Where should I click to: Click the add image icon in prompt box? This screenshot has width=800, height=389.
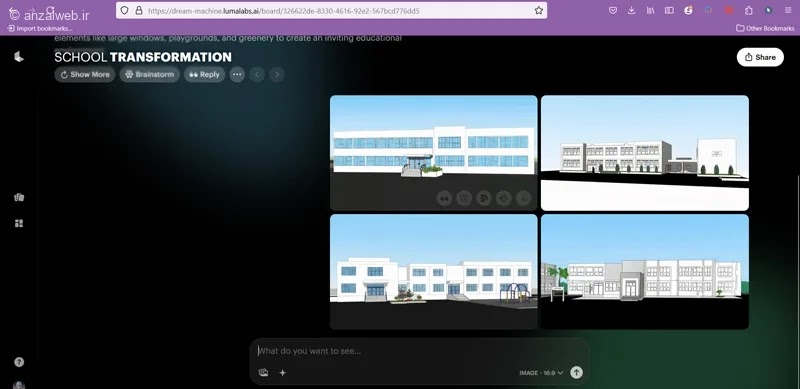pos(263,373)
